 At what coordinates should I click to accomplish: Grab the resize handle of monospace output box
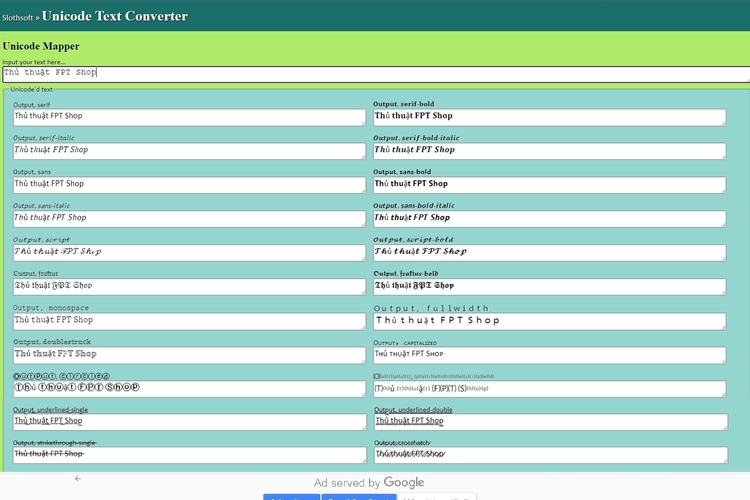(363, 327)
